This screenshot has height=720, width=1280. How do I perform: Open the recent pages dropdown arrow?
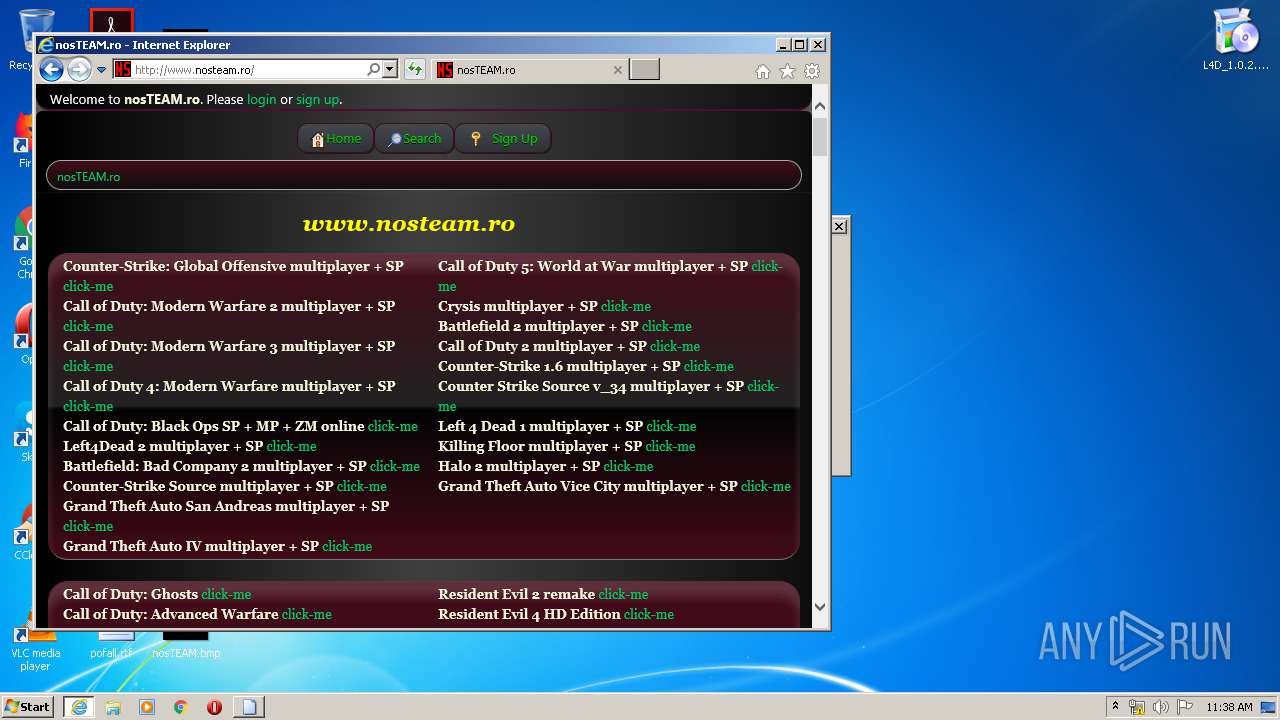[101, 70]
